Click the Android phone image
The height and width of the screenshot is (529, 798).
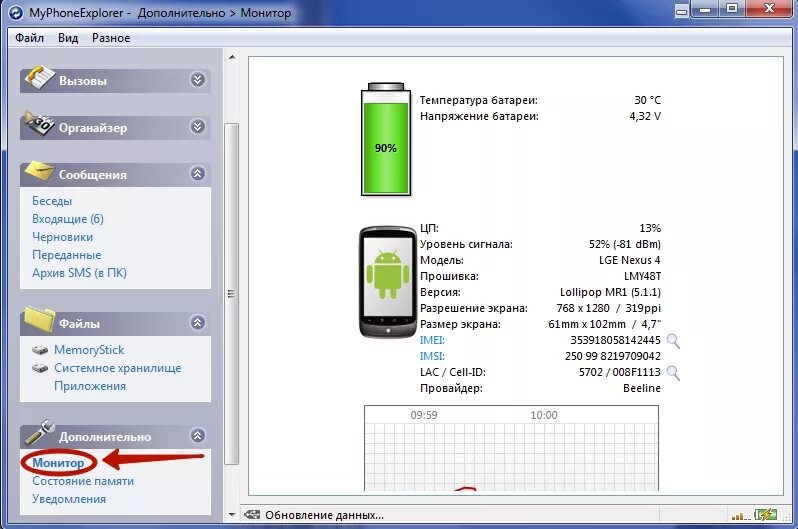tap(388, 282)
